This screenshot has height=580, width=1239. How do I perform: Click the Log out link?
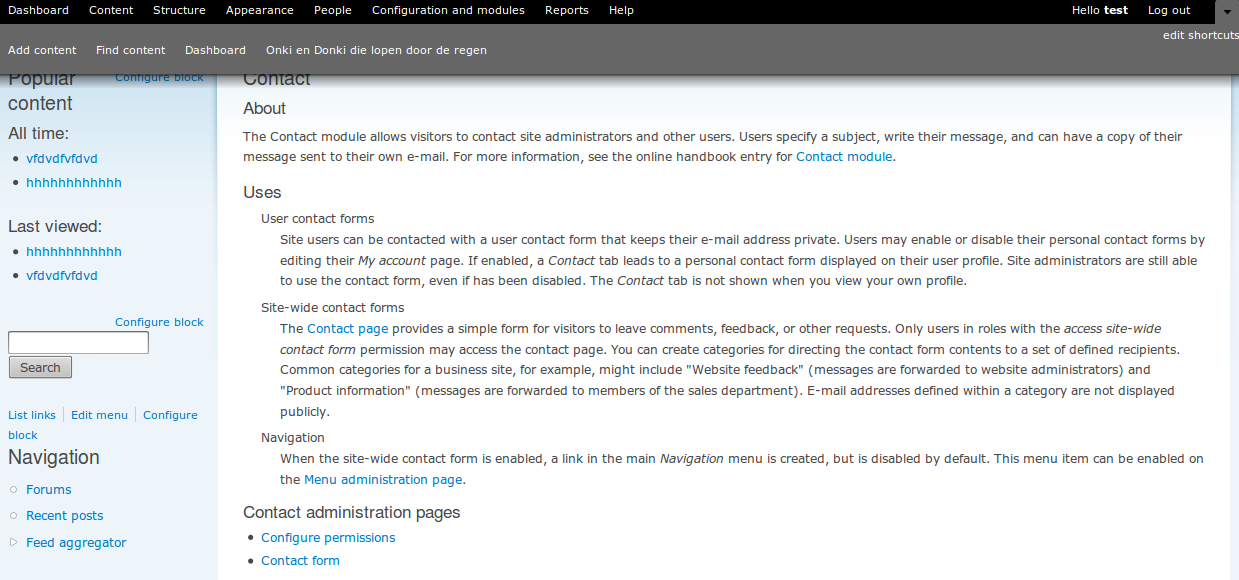[x=1169, y=10]
